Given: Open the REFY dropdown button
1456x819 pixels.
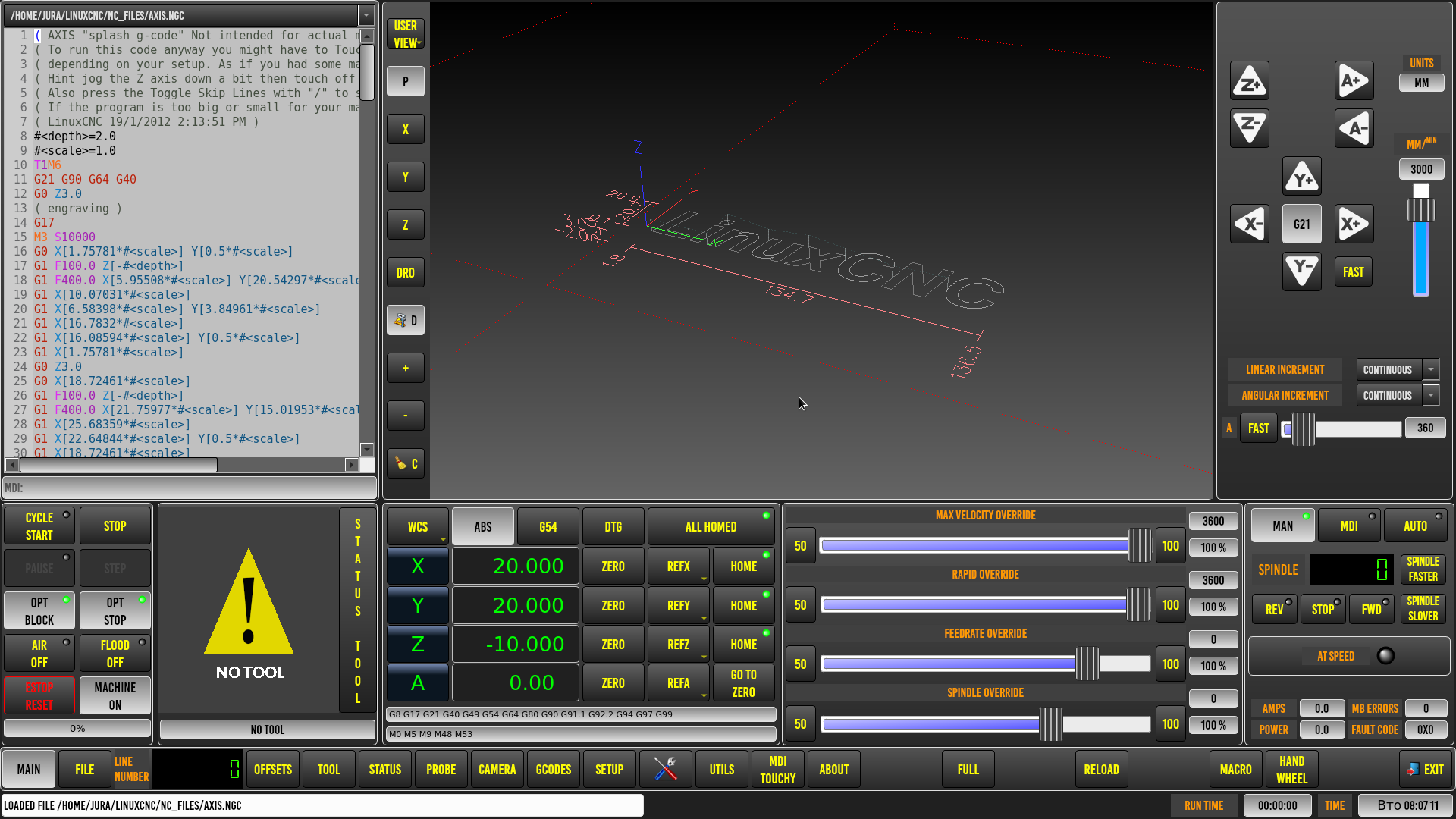Looking at the screenshot, I should click(x=679, y=605).
